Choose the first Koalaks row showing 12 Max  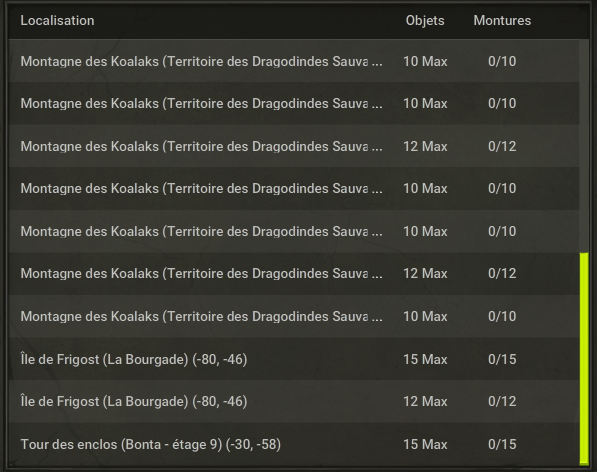pyautogui.click(x=294, y=146)
